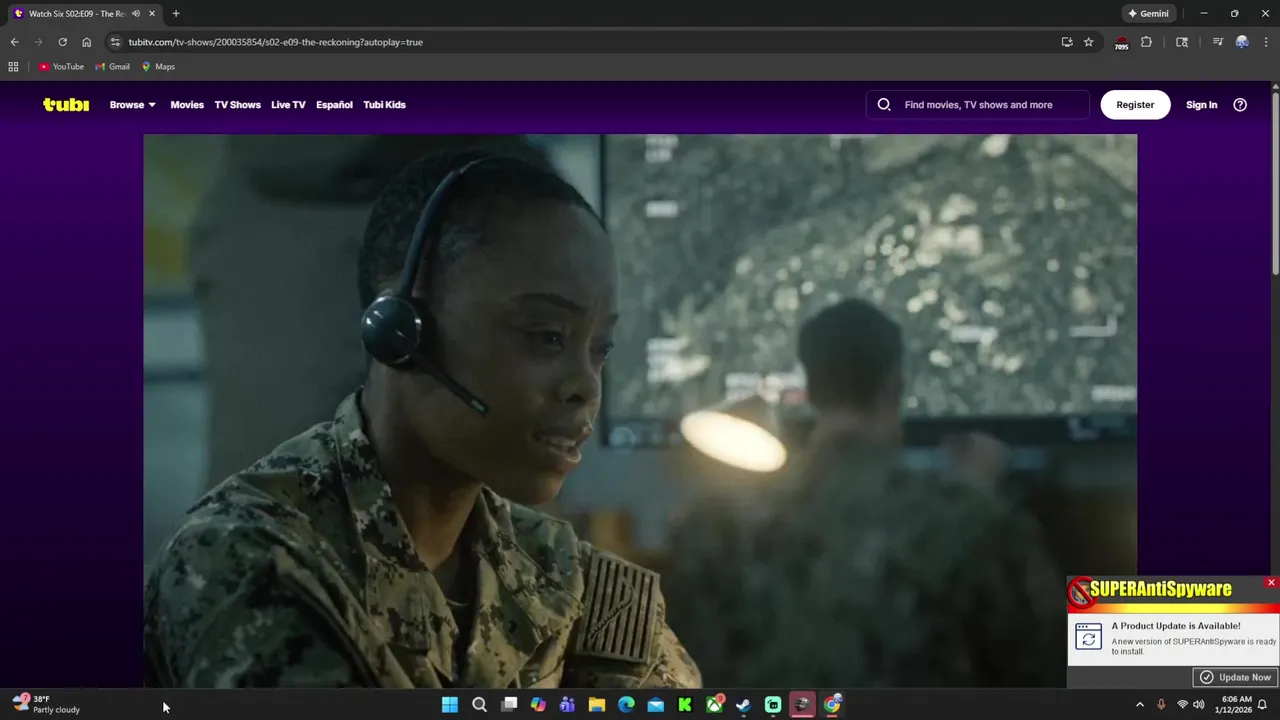Open File Explorer from the taskbar
1280x720 pixels.
pos(597,705)
